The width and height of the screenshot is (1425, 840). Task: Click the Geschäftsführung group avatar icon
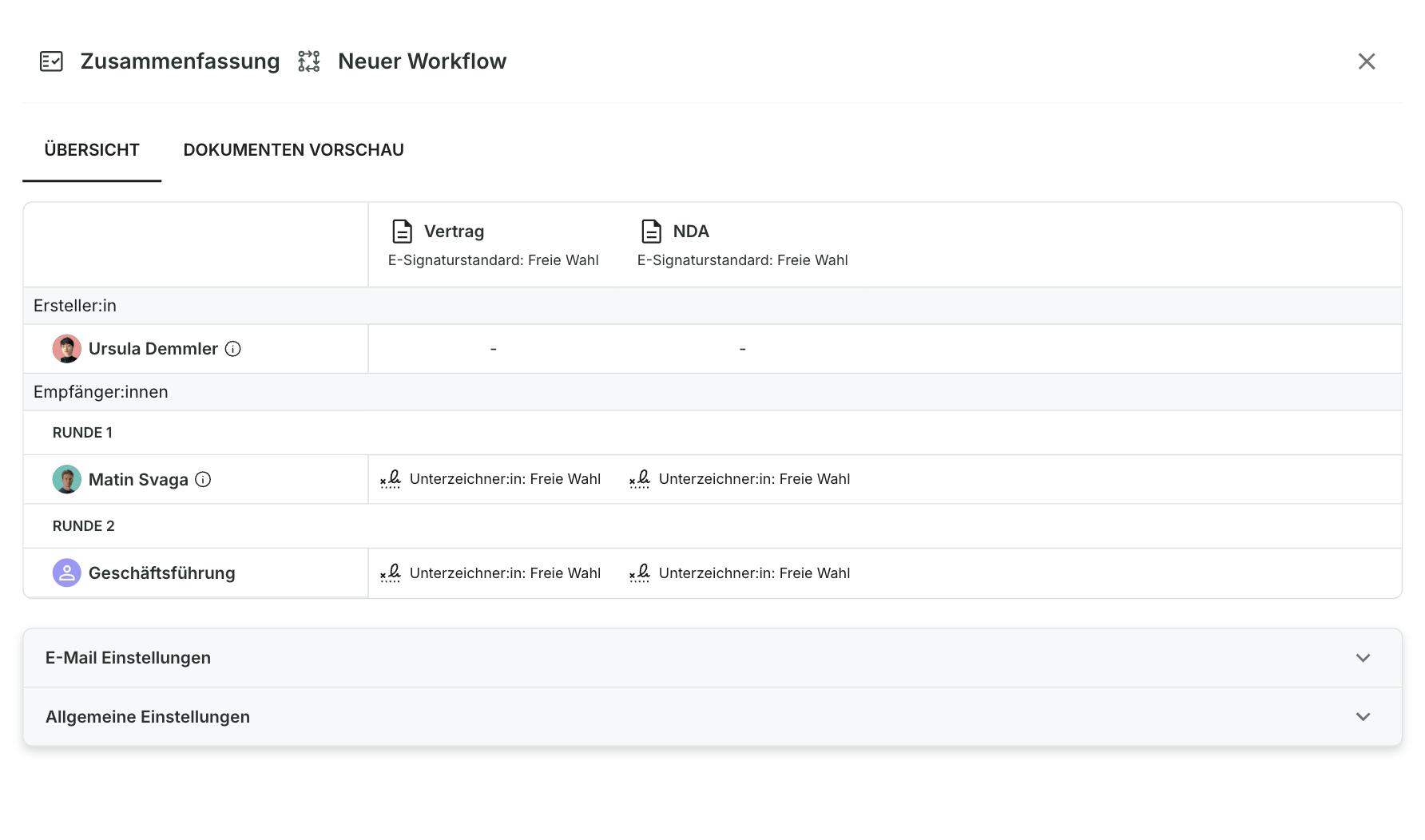coord(67,573)
